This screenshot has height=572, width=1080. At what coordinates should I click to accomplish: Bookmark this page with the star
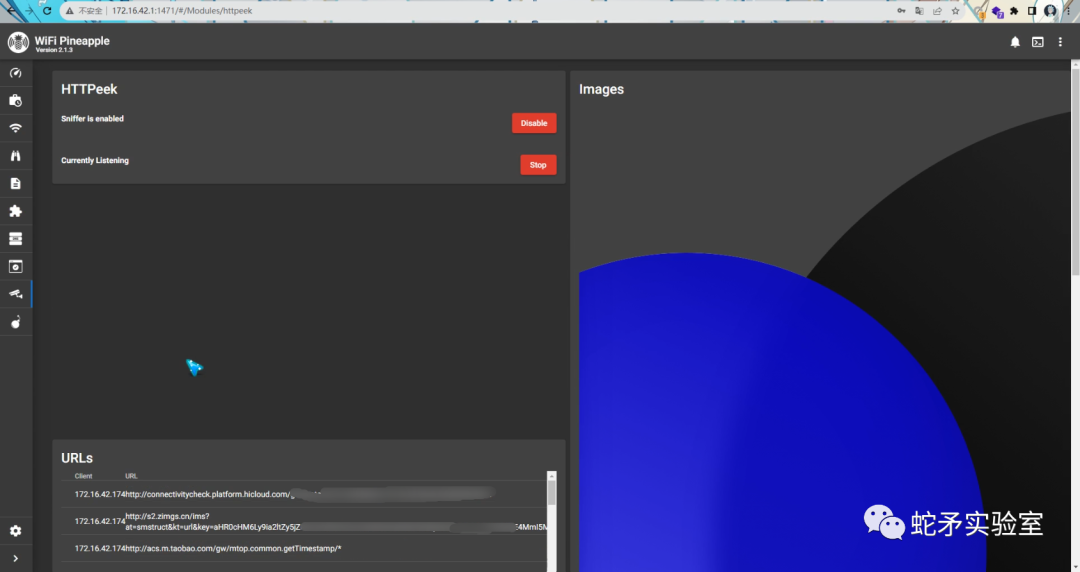955,11
